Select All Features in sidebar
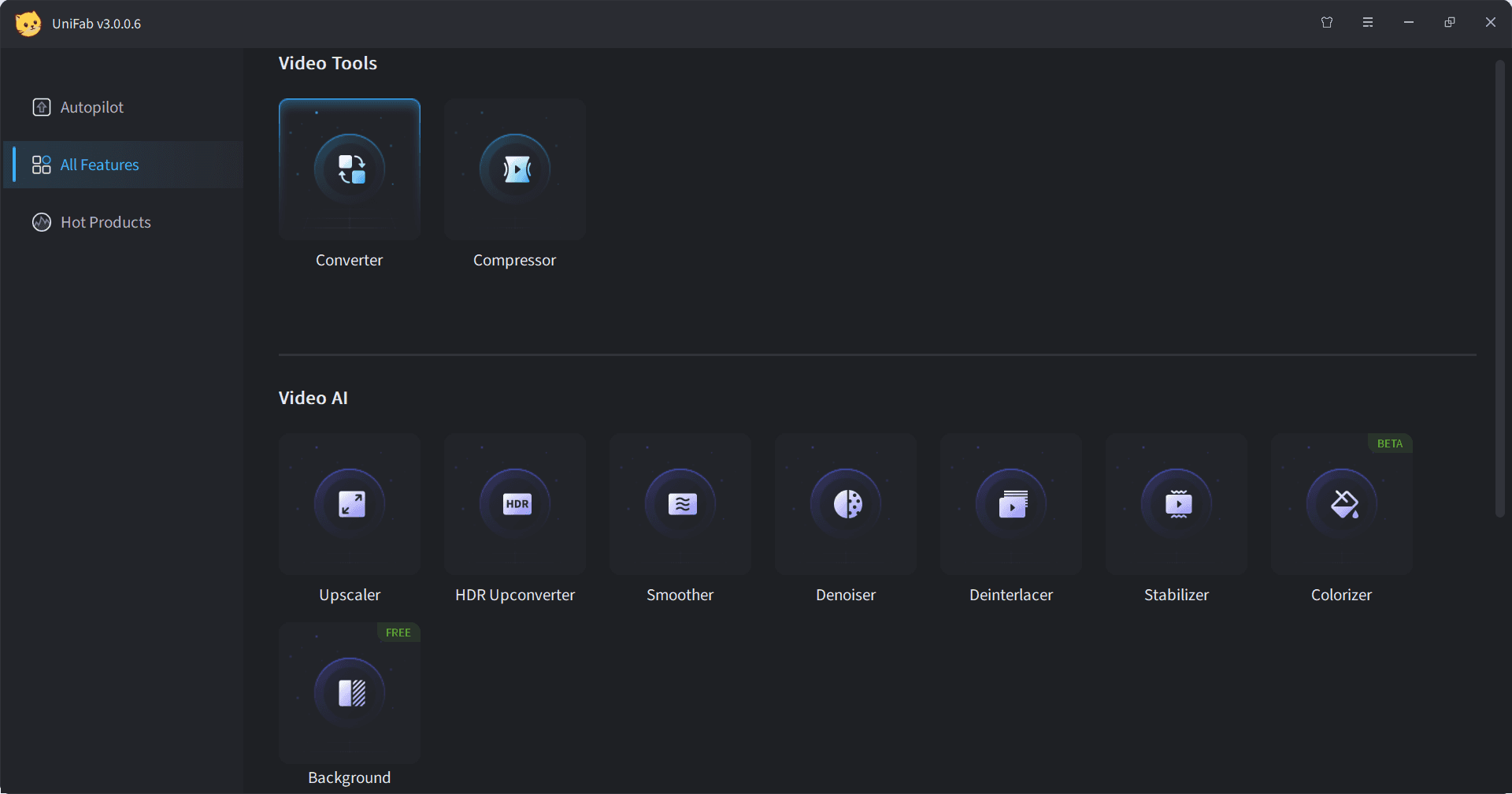 point(99,165)
